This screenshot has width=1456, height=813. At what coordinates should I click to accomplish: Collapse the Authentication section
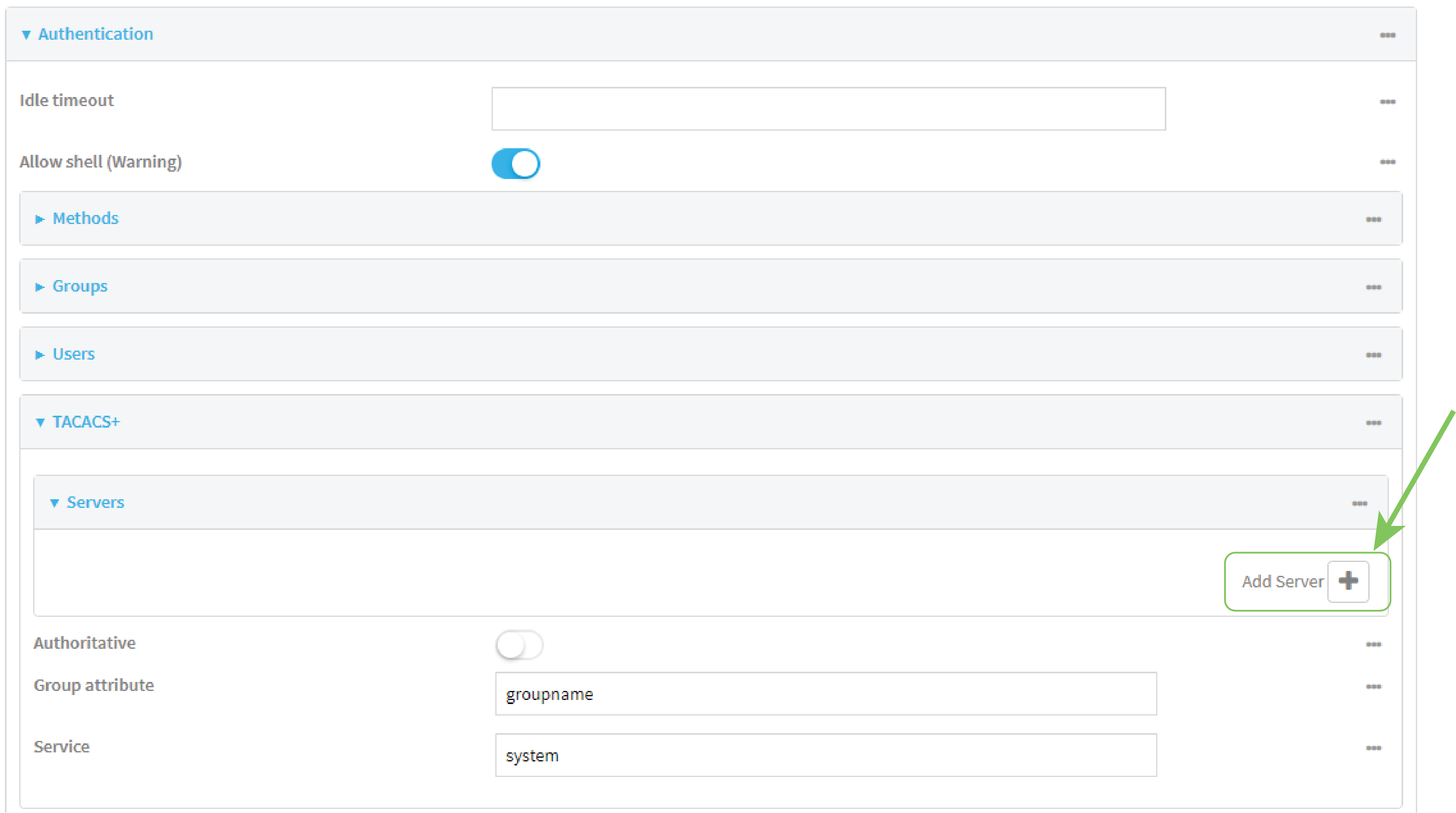[x=95, y=34]
